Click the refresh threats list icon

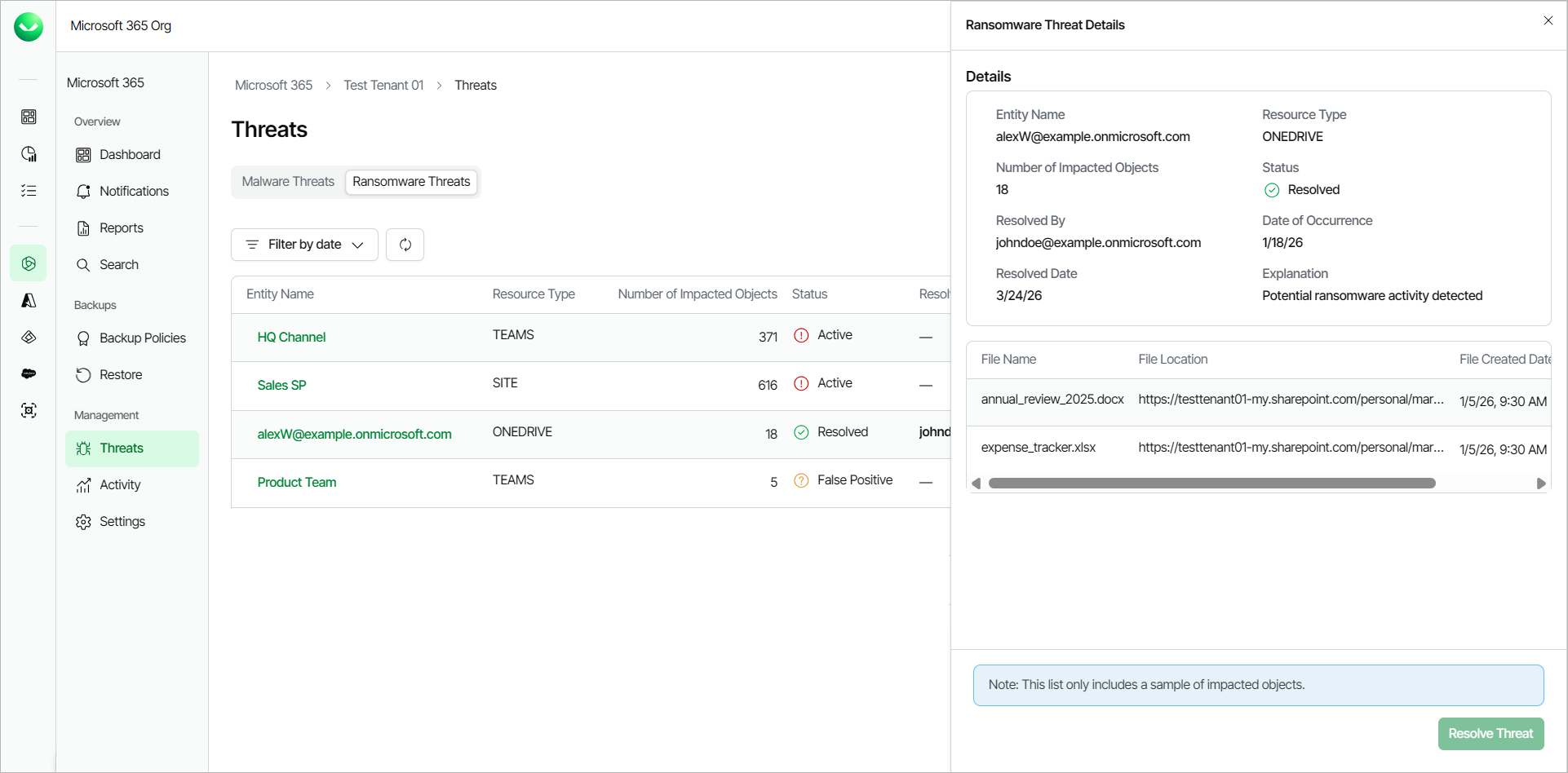(x=405, y=245)
